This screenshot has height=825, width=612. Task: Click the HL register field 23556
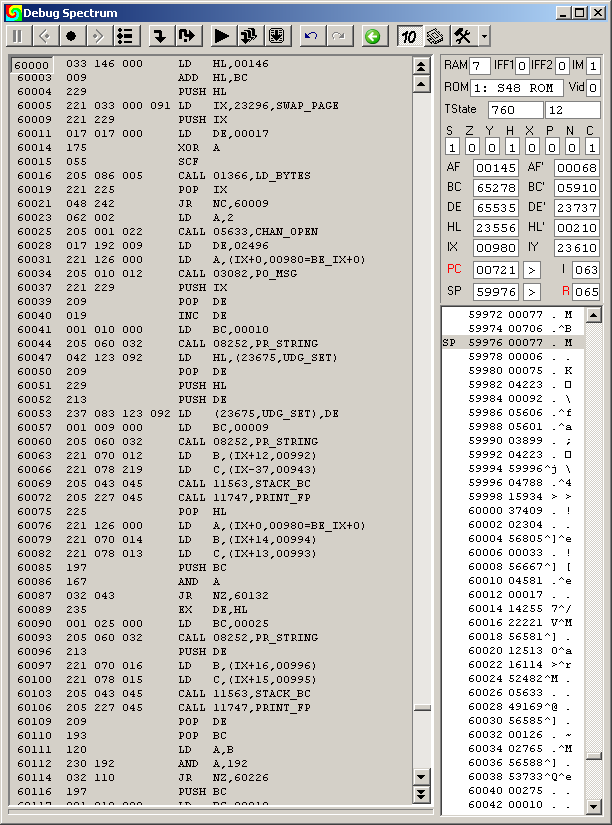[x=496, y=228]
